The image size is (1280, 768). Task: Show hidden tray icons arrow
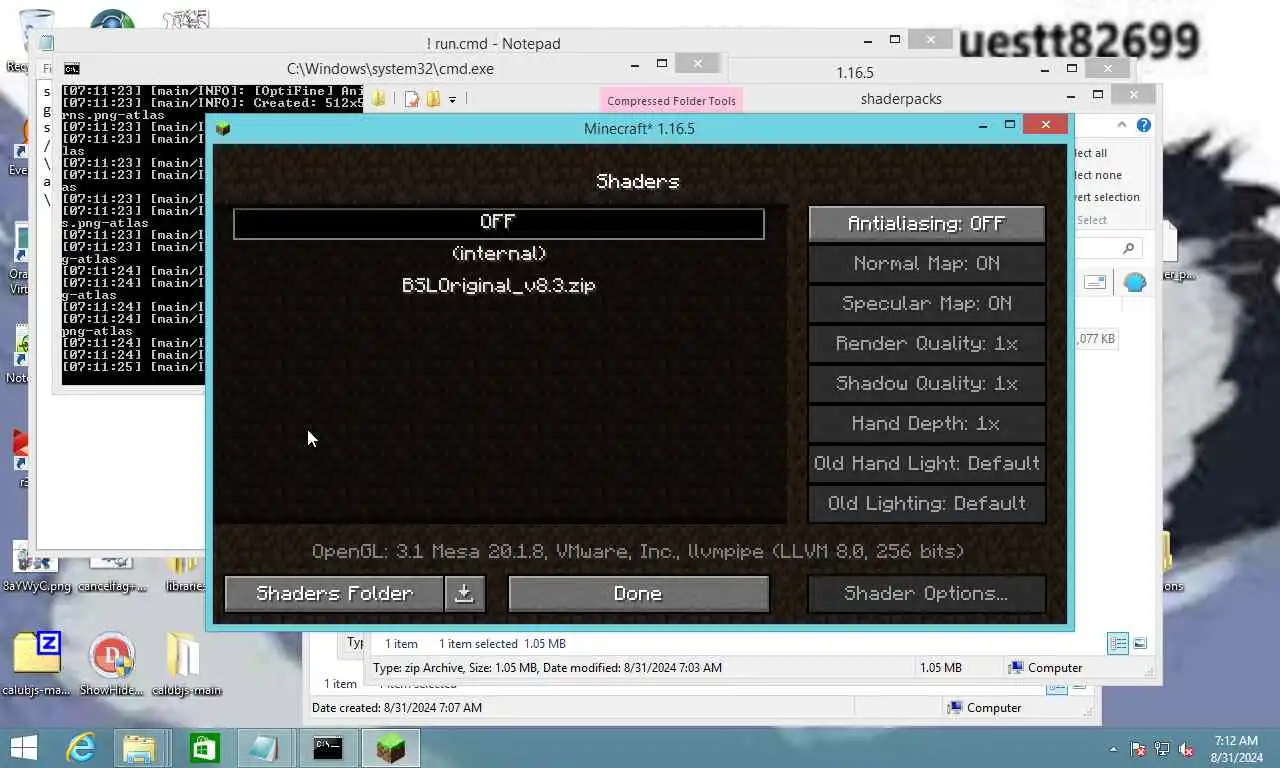1114,749
